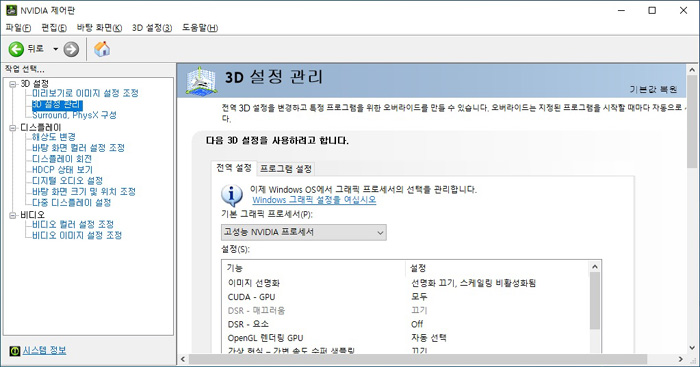Select 다중 디스플레이 설정
The width and height of the screenshot is (700, 367).
point(71,203)
